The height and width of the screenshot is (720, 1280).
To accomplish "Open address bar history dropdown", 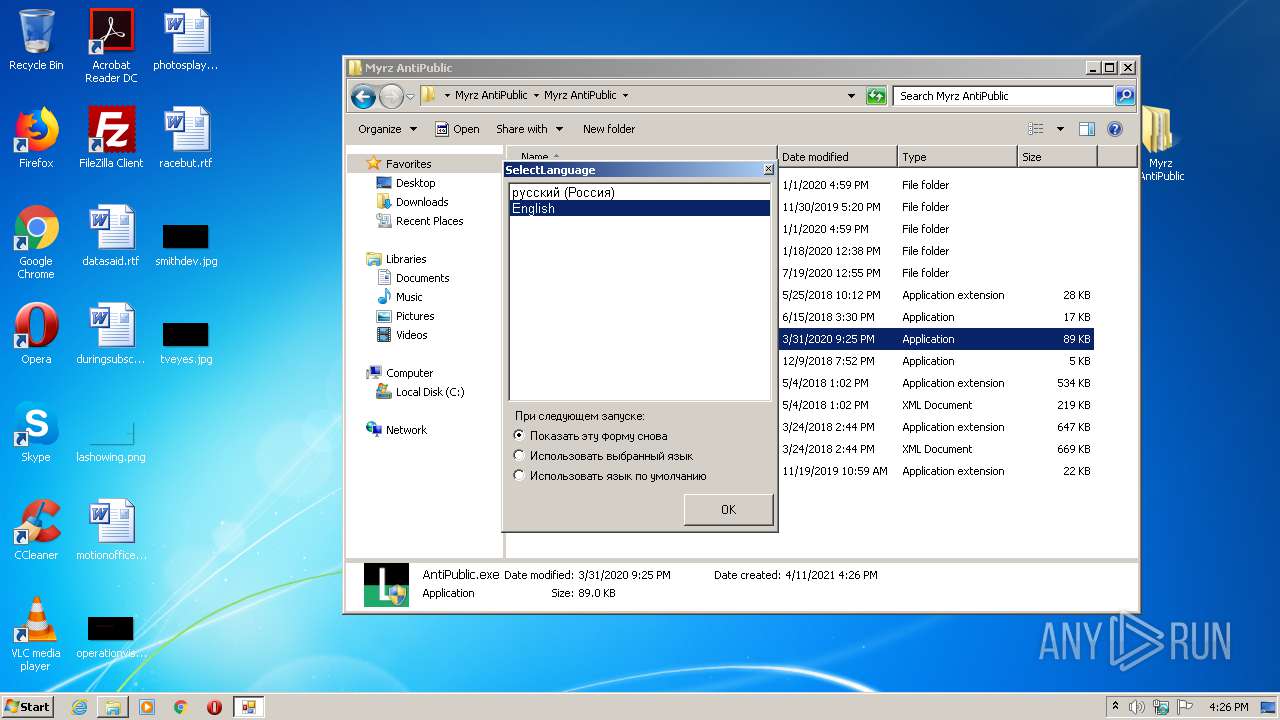I will (x=851, y=96).
